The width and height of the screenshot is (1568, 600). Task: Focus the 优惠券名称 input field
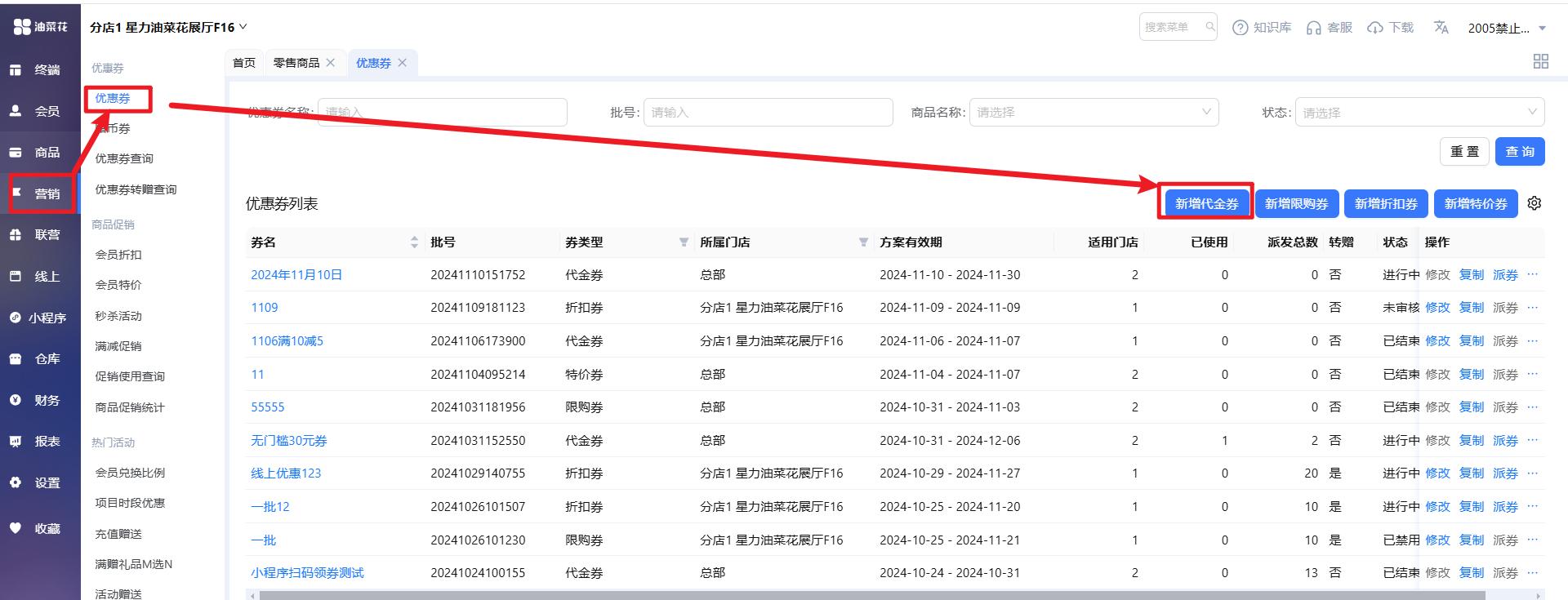[x=442, y=113]
